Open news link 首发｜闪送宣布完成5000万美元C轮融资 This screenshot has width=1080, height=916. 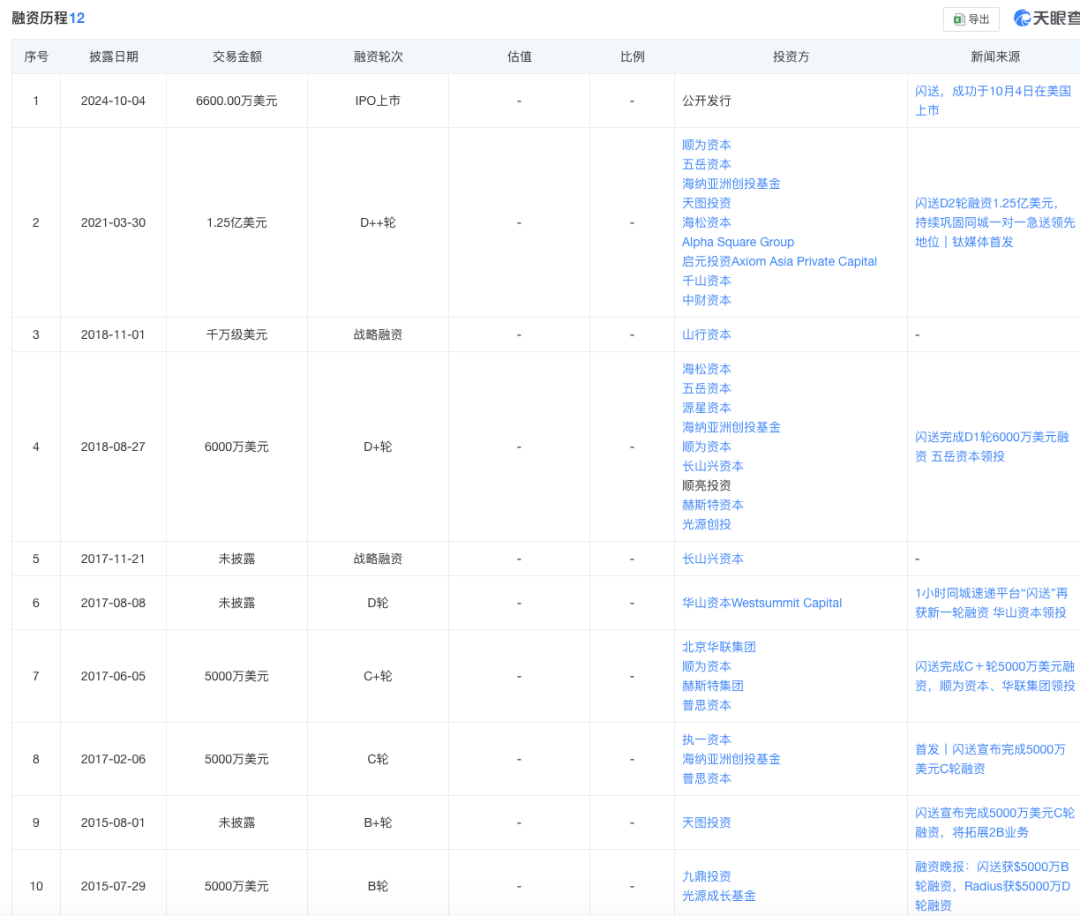tap(990, 759)
